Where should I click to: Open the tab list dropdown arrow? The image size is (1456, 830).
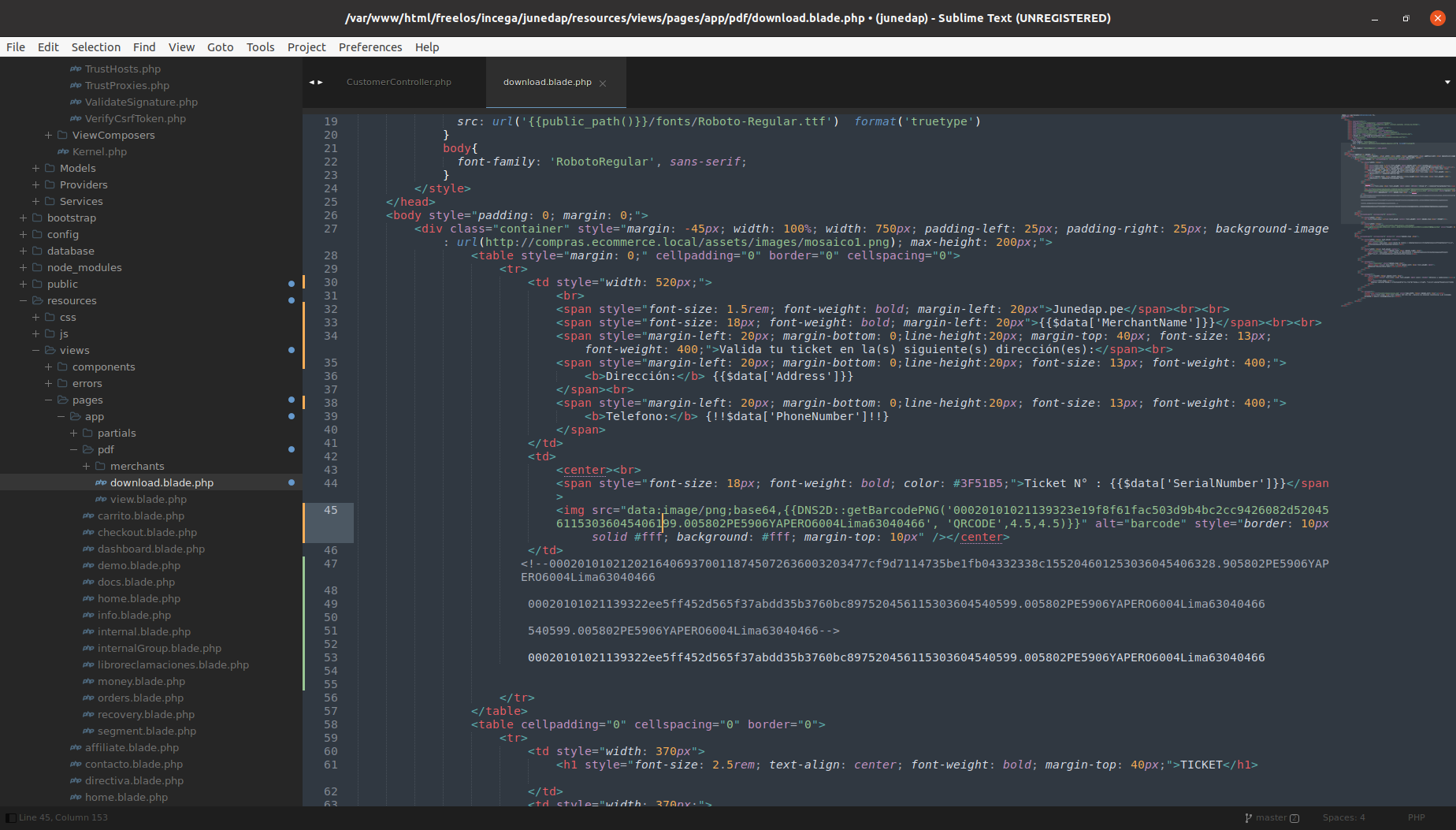(x=1447, y=82)
